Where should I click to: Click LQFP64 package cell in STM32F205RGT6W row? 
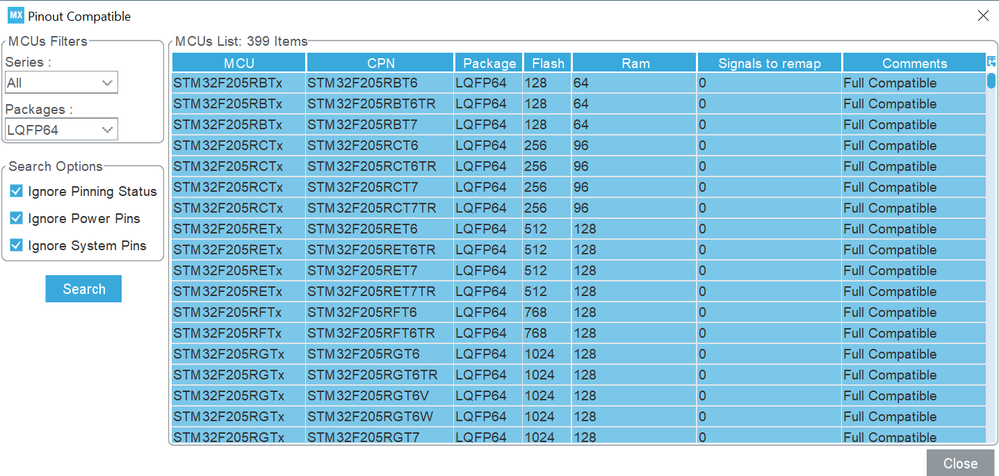489,416
